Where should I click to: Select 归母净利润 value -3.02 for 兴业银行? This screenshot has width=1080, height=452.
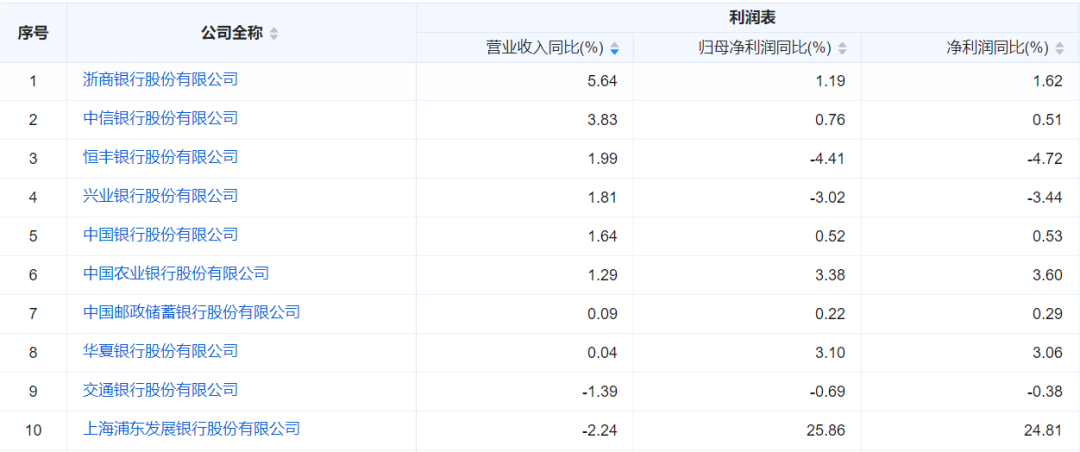828,197
